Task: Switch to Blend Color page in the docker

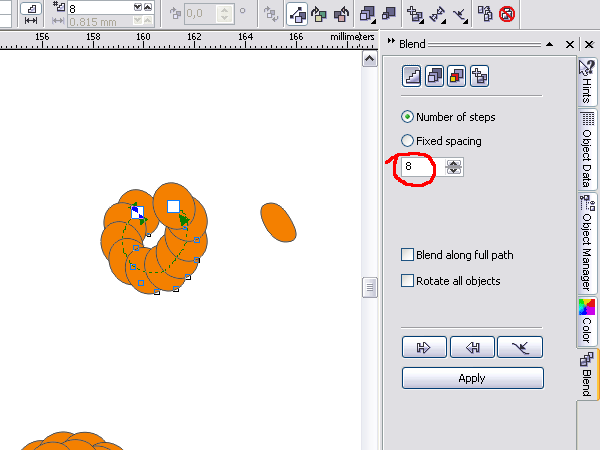Action: [x=457, y=76]
